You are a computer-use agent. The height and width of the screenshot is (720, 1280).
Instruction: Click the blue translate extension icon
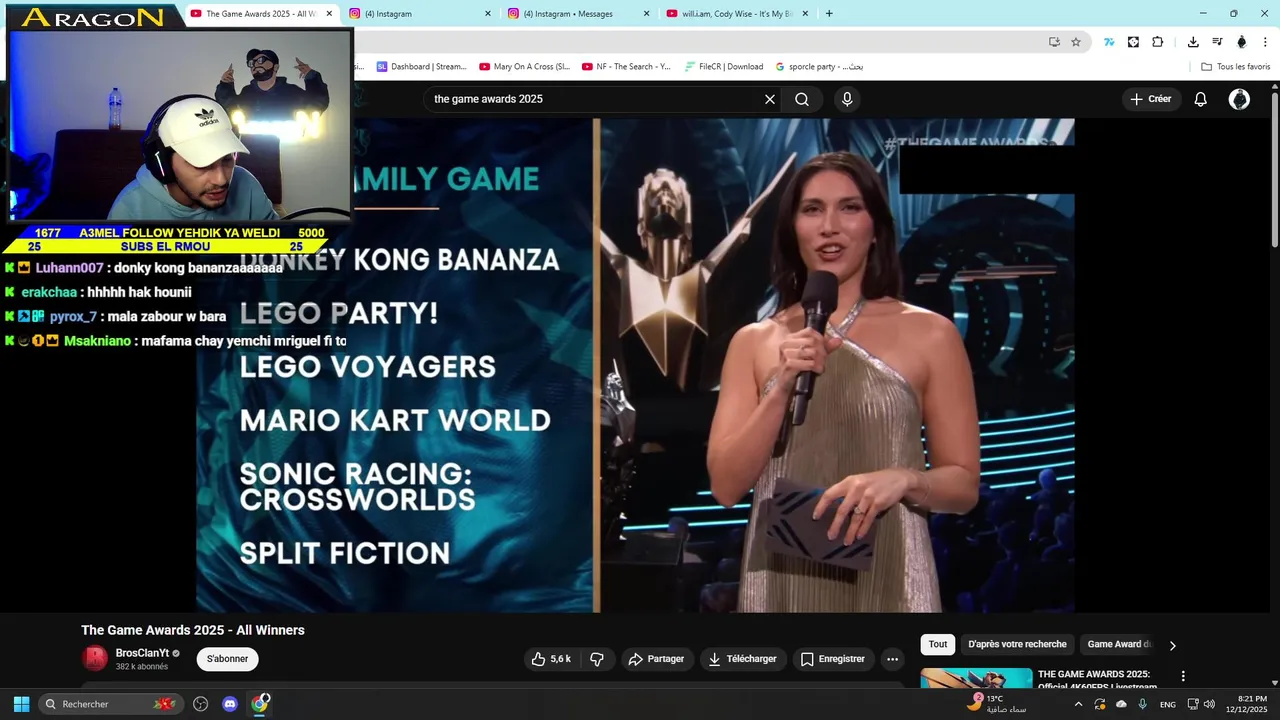click(1109, 42)
